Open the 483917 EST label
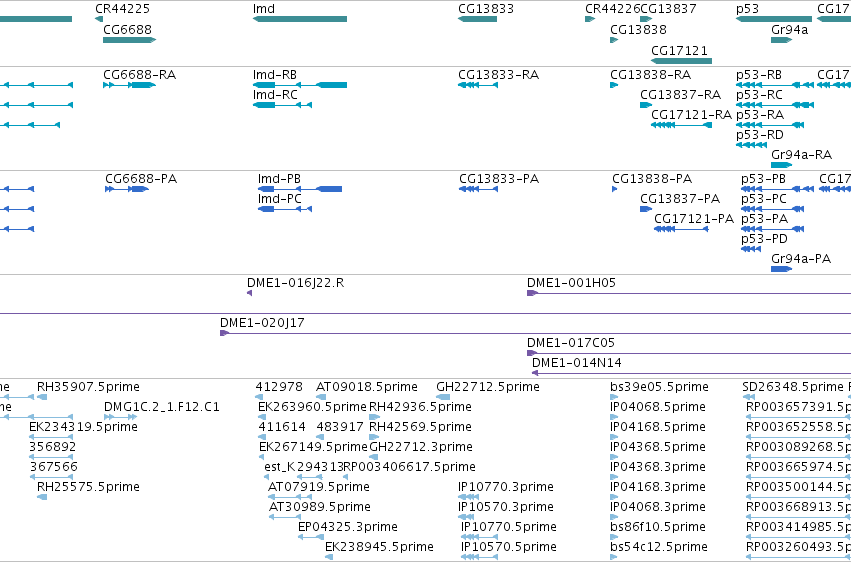This screenshot has height=562, width=851. click(x=339, y=427)
